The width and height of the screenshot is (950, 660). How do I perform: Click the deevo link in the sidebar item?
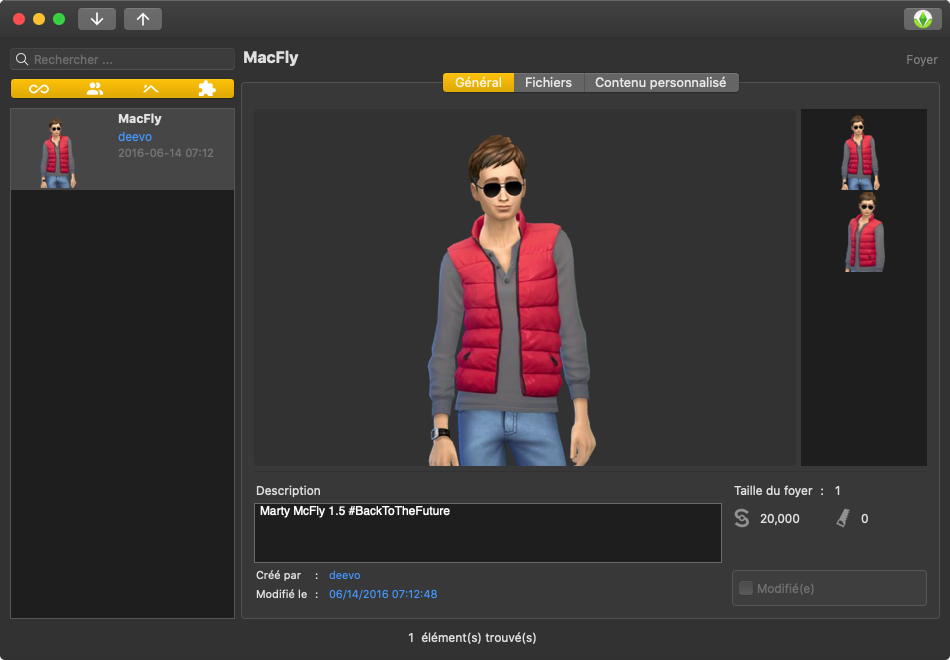point(135,136)
